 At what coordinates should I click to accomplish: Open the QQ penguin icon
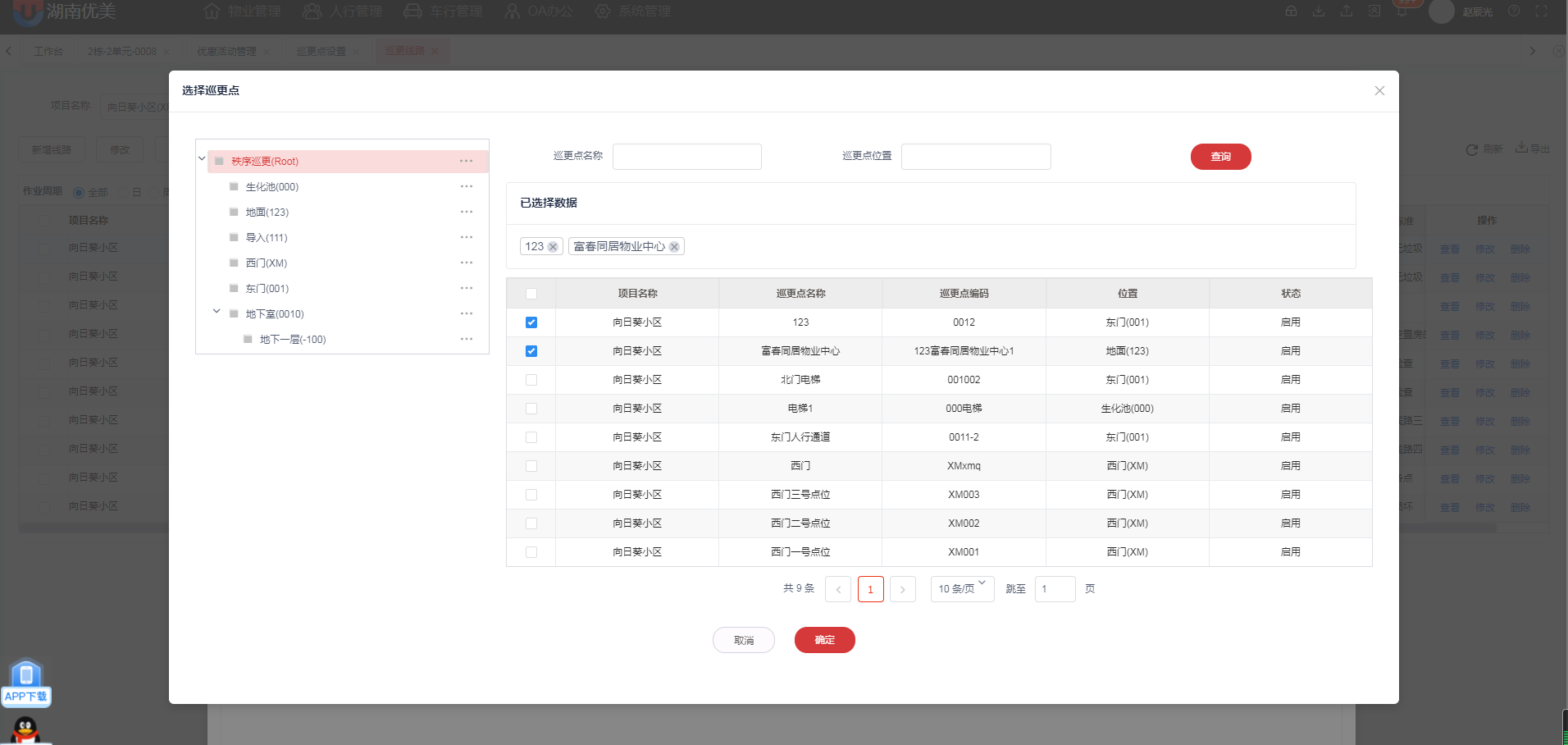tap(25, 730)
